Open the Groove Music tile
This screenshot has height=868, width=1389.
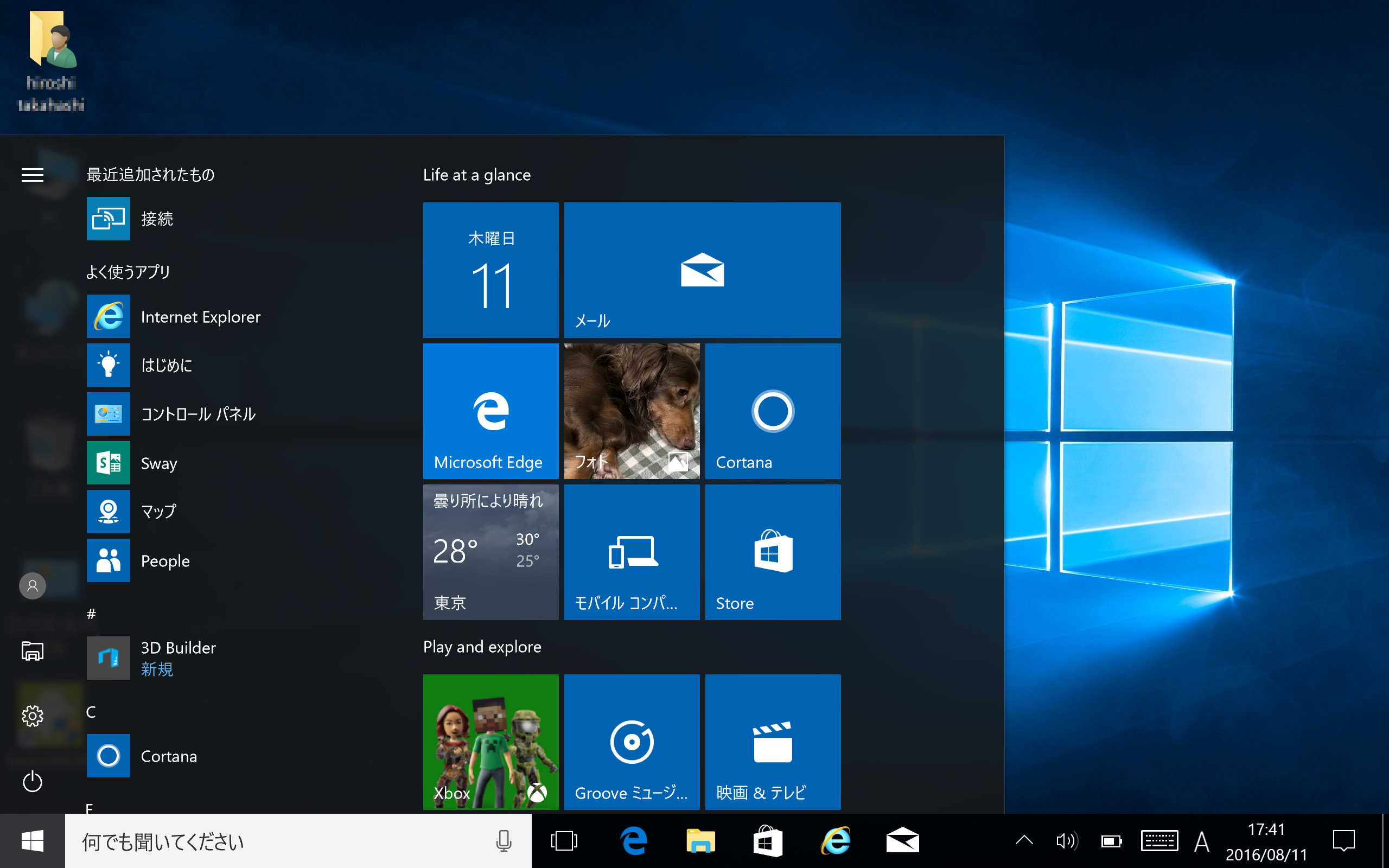632,742
